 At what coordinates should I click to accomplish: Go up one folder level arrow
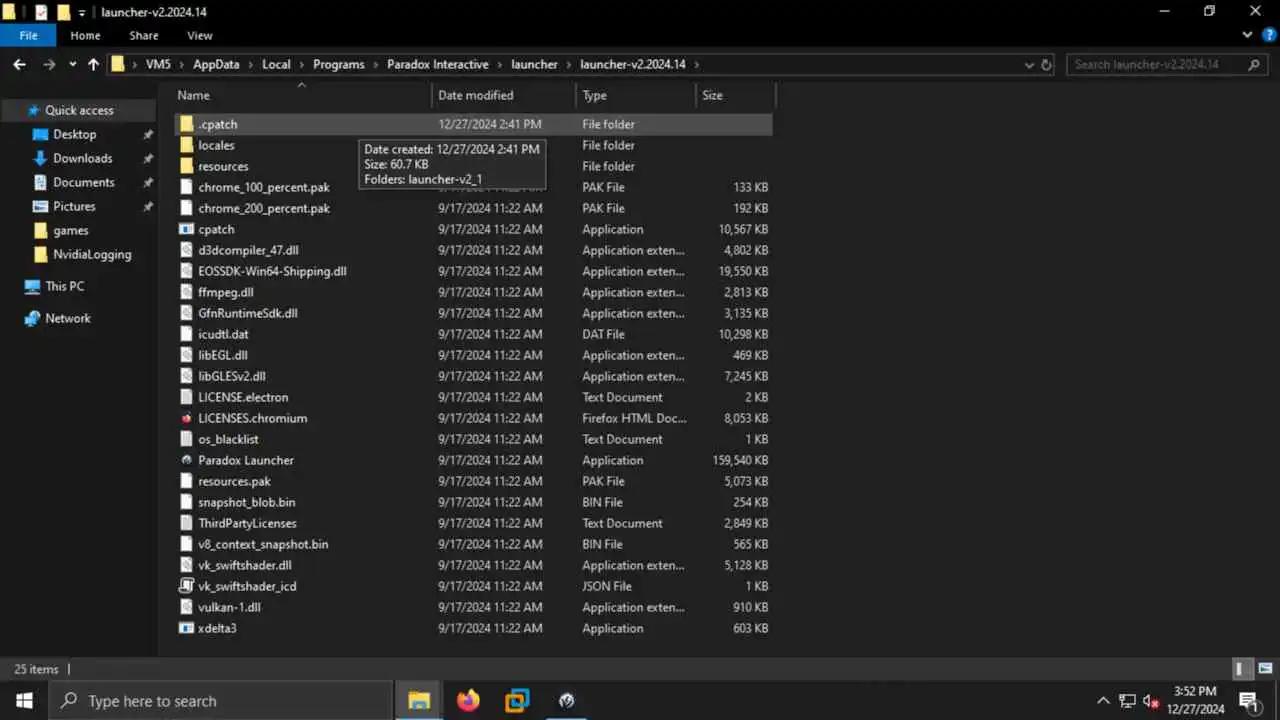[x=93, y=64]
